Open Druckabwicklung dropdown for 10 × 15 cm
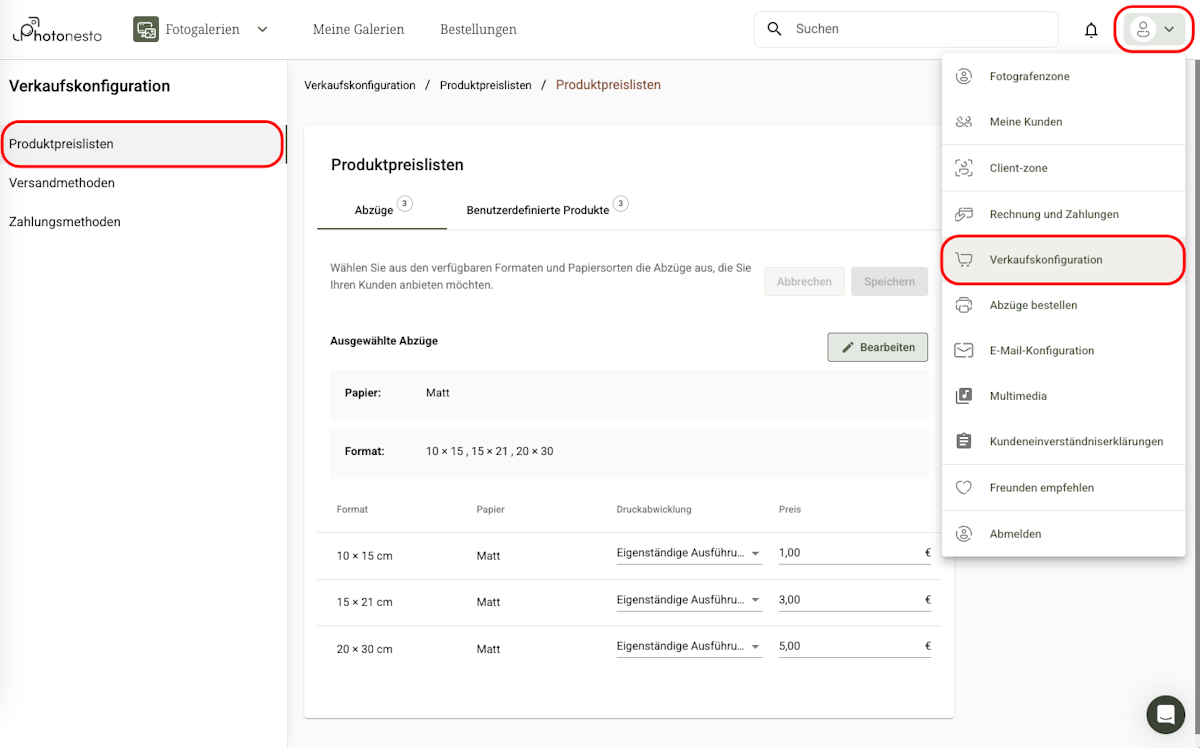Viewport: 1200px width, 748px height. coord(689,553)
